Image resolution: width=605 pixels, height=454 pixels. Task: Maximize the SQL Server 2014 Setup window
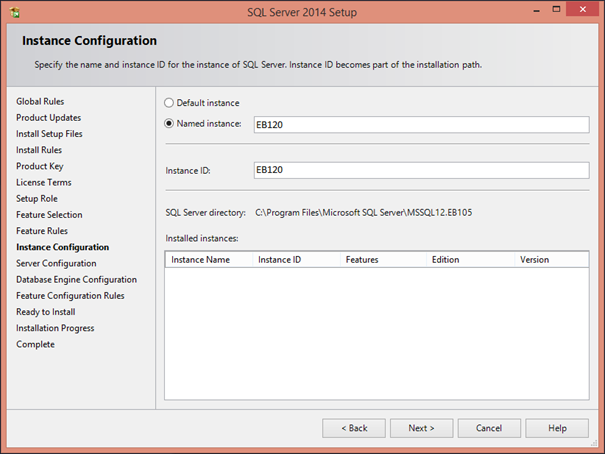556,9
